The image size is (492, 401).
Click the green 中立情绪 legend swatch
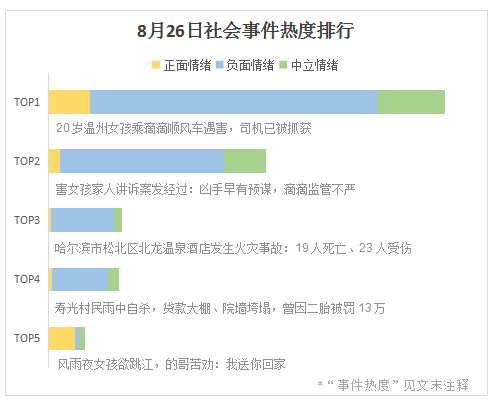point(283,65)
